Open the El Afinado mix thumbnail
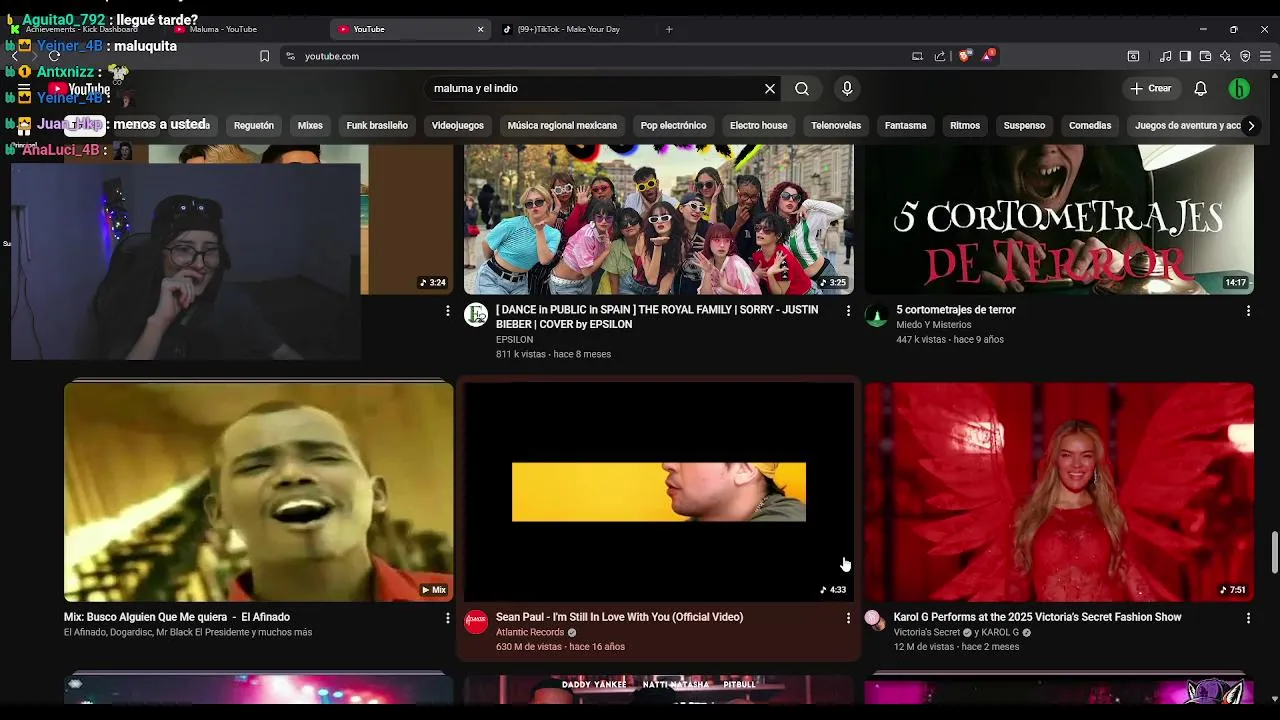Viewport: 1280px width, 720px height. pyautogui.click(x=258, y=492)
